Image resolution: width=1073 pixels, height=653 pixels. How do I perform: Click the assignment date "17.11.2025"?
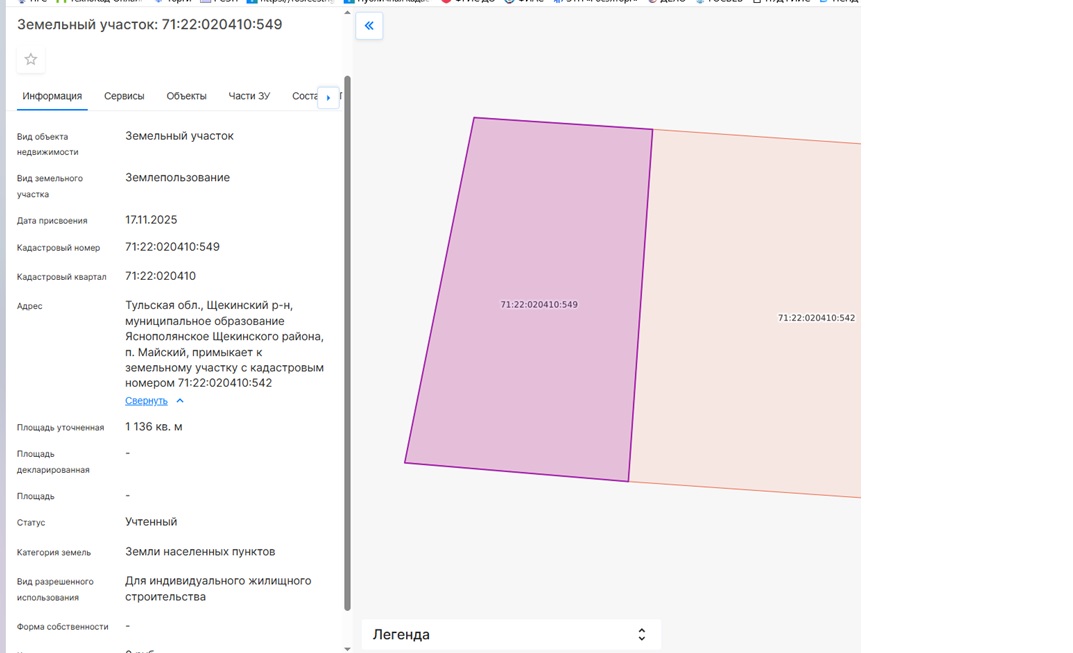tap(151, 220)
